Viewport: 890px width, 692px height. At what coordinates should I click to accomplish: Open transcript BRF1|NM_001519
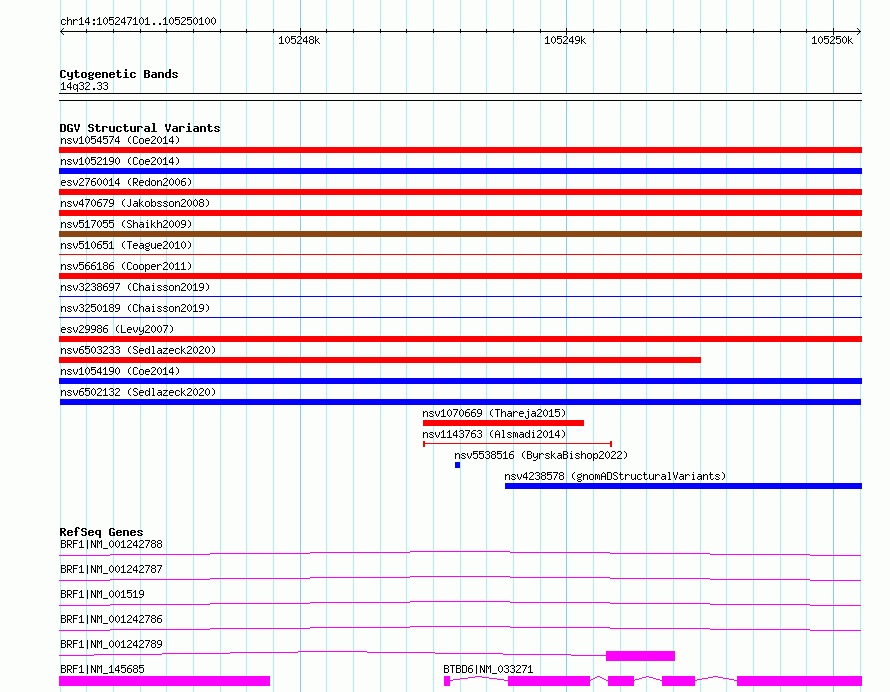[x=102, y=594]
